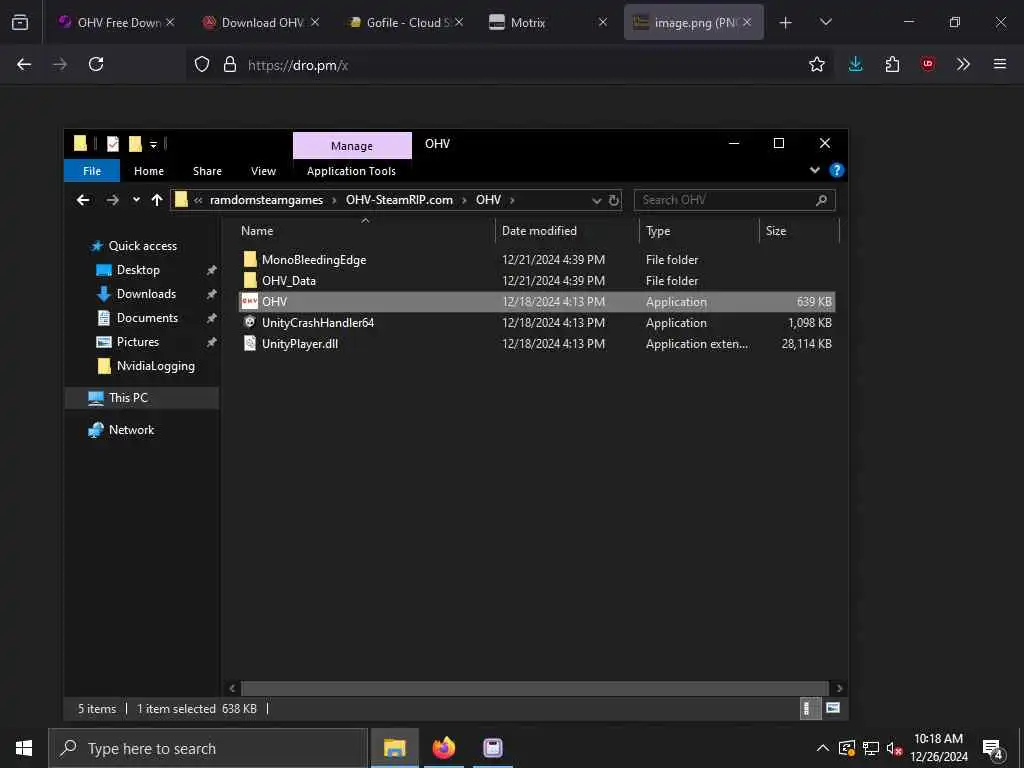Open Pictures in the navigation pane

(x=137, y=342)
